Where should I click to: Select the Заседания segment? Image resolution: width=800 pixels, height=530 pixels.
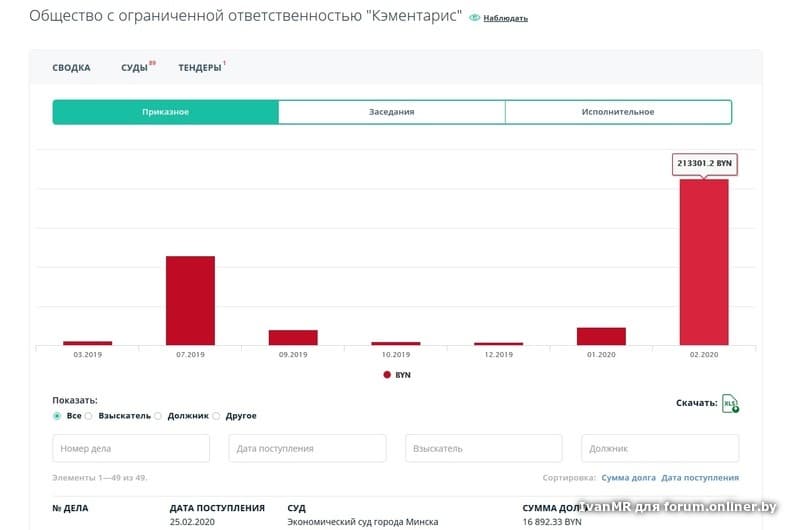tap(392, 112)
